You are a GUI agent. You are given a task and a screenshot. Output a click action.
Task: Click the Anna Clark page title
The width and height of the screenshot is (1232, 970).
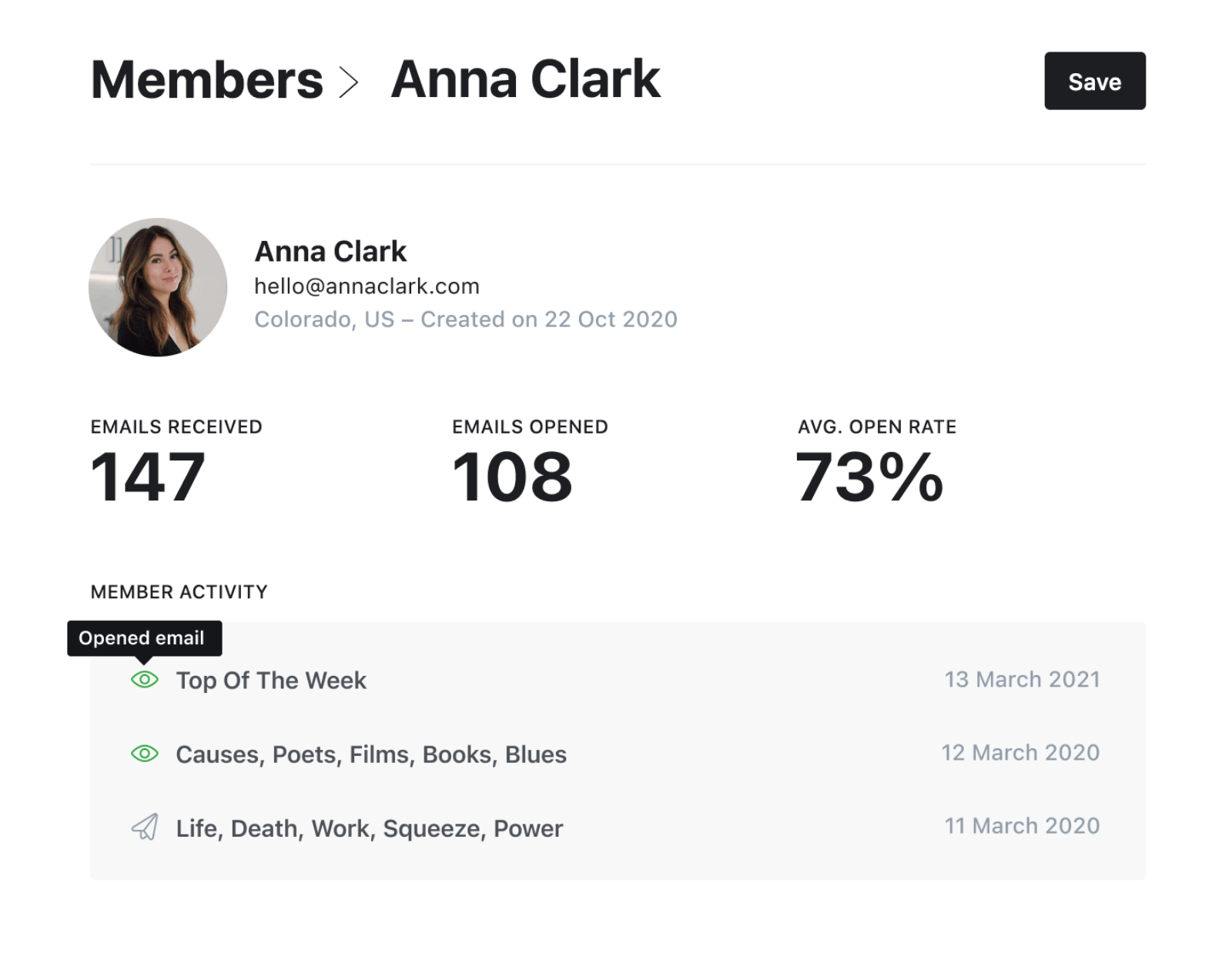[x=525, y=80]
